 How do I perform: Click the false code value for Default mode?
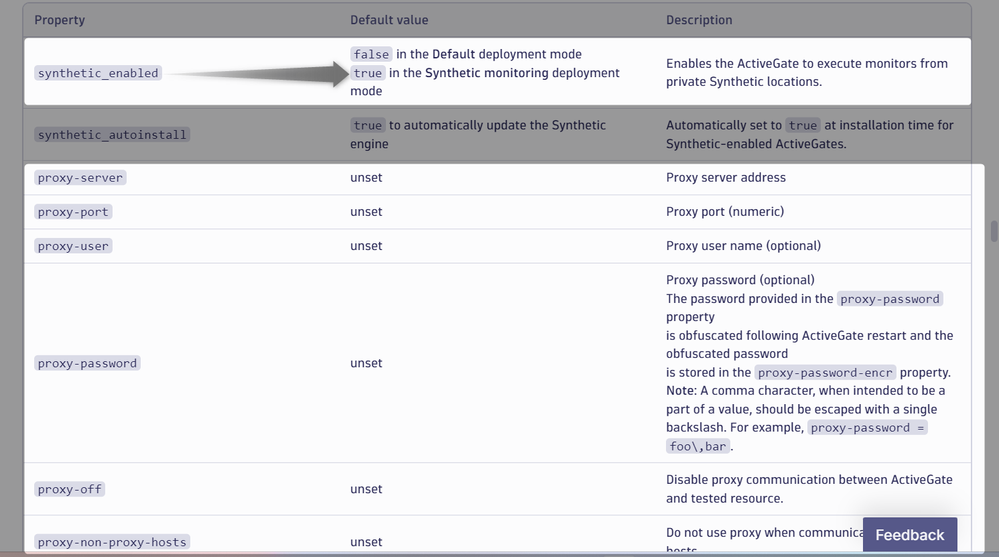pyautogui.click(x=371, y=54)
